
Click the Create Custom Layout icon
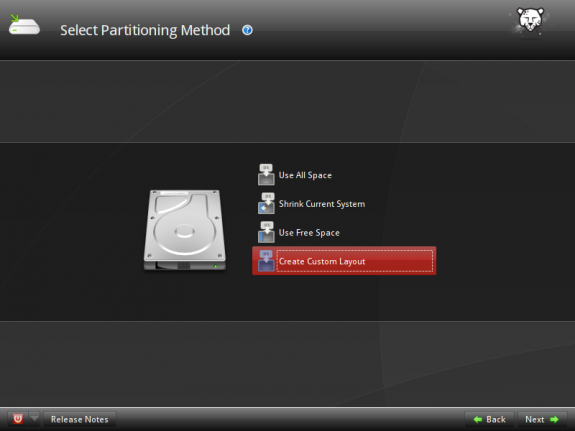click(266, 261)
